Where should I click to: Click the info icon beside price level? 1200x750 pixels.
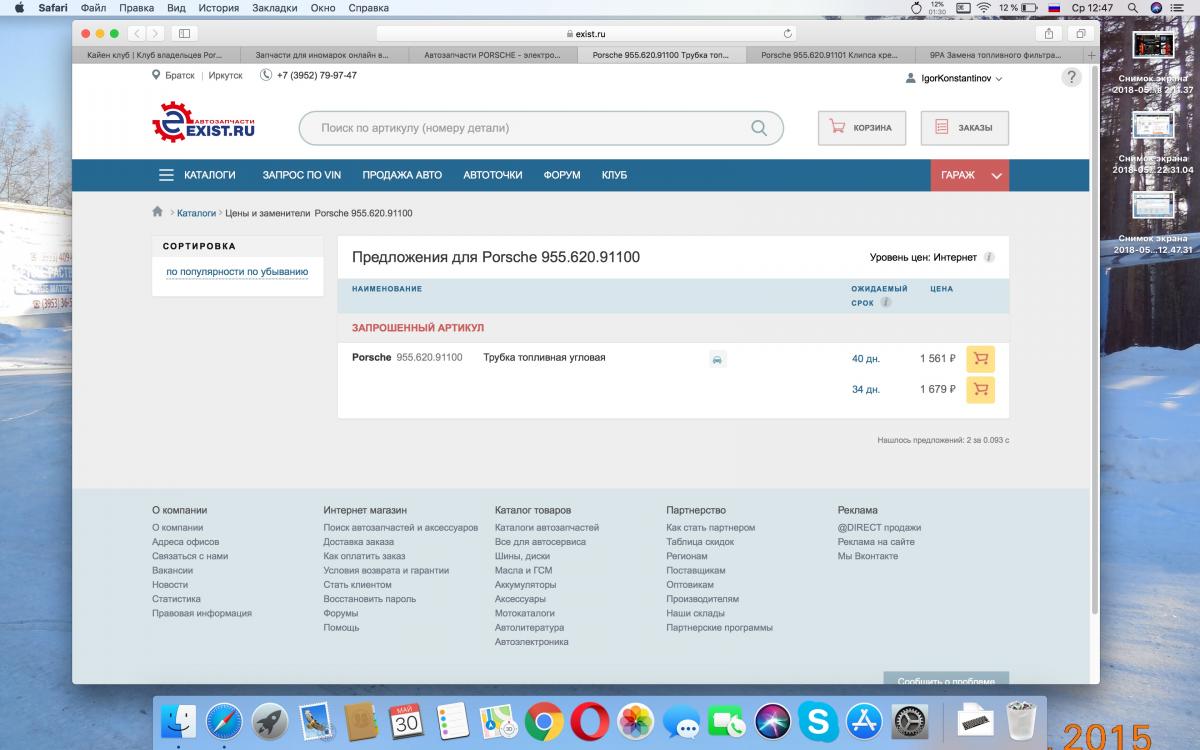(989, 257)
